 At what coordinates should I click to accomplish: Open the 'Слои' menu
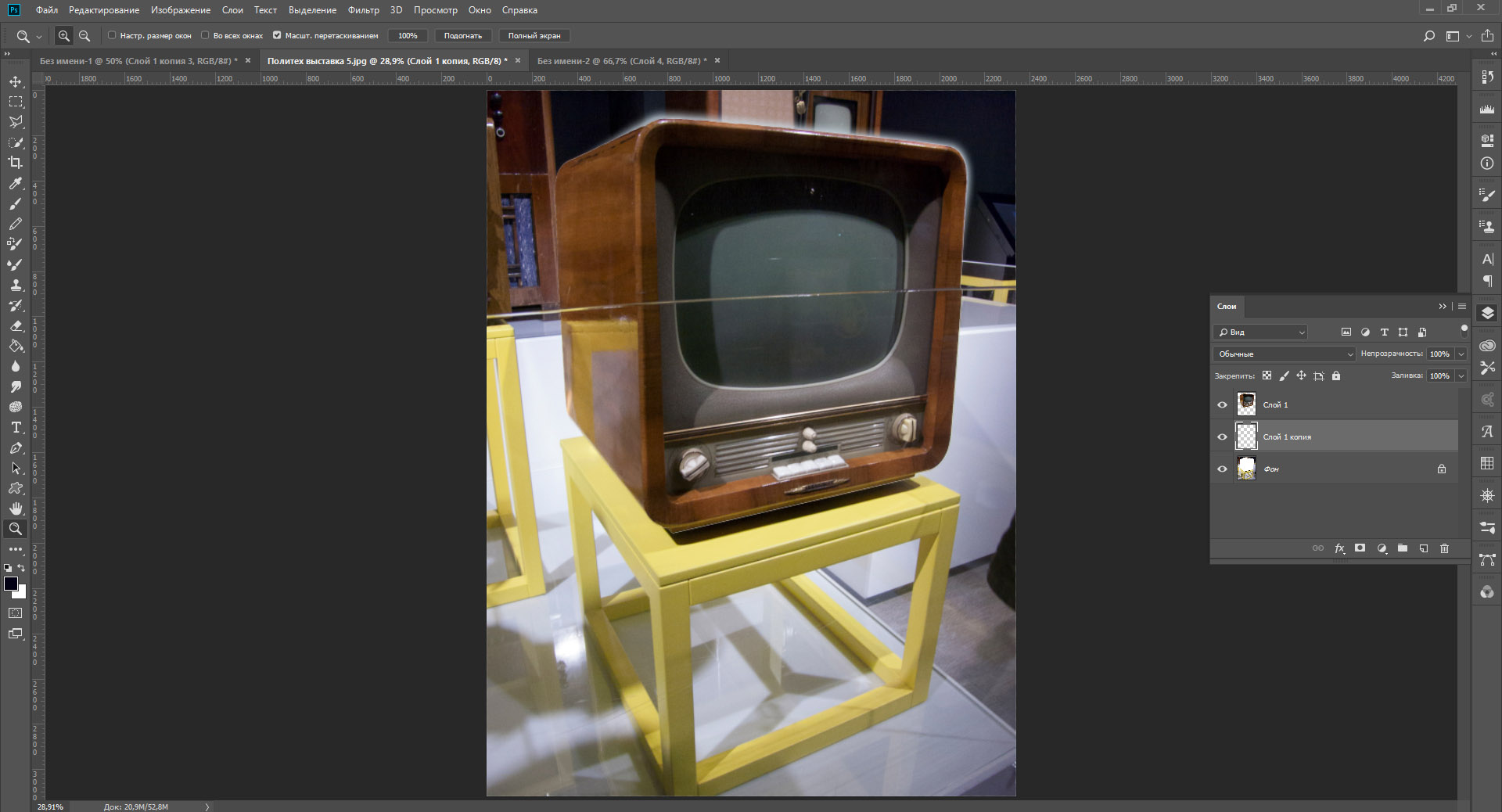[x=232, y=10]
